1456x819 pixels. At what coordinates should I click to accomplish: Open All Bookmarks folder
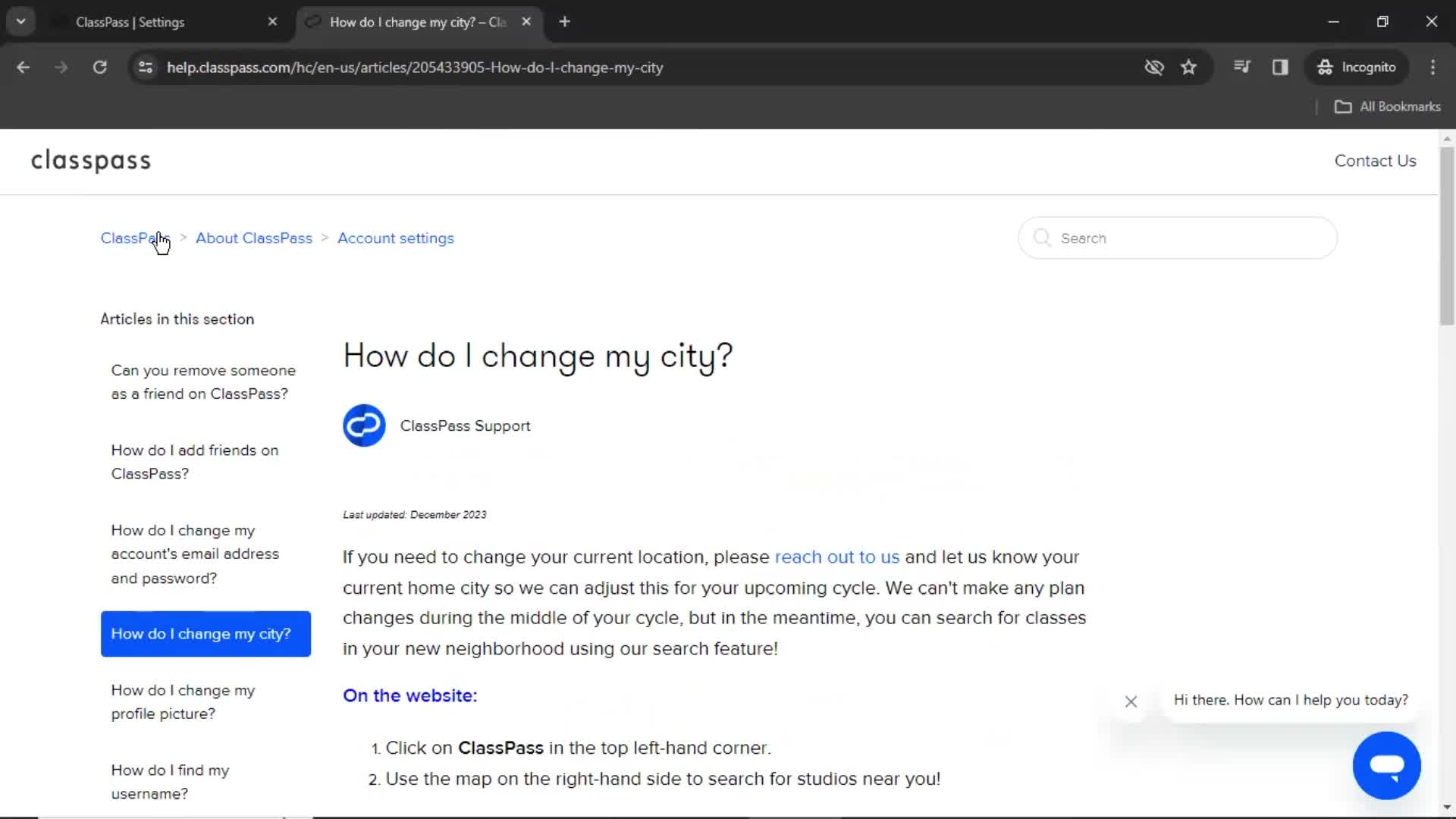(1387, 107)
